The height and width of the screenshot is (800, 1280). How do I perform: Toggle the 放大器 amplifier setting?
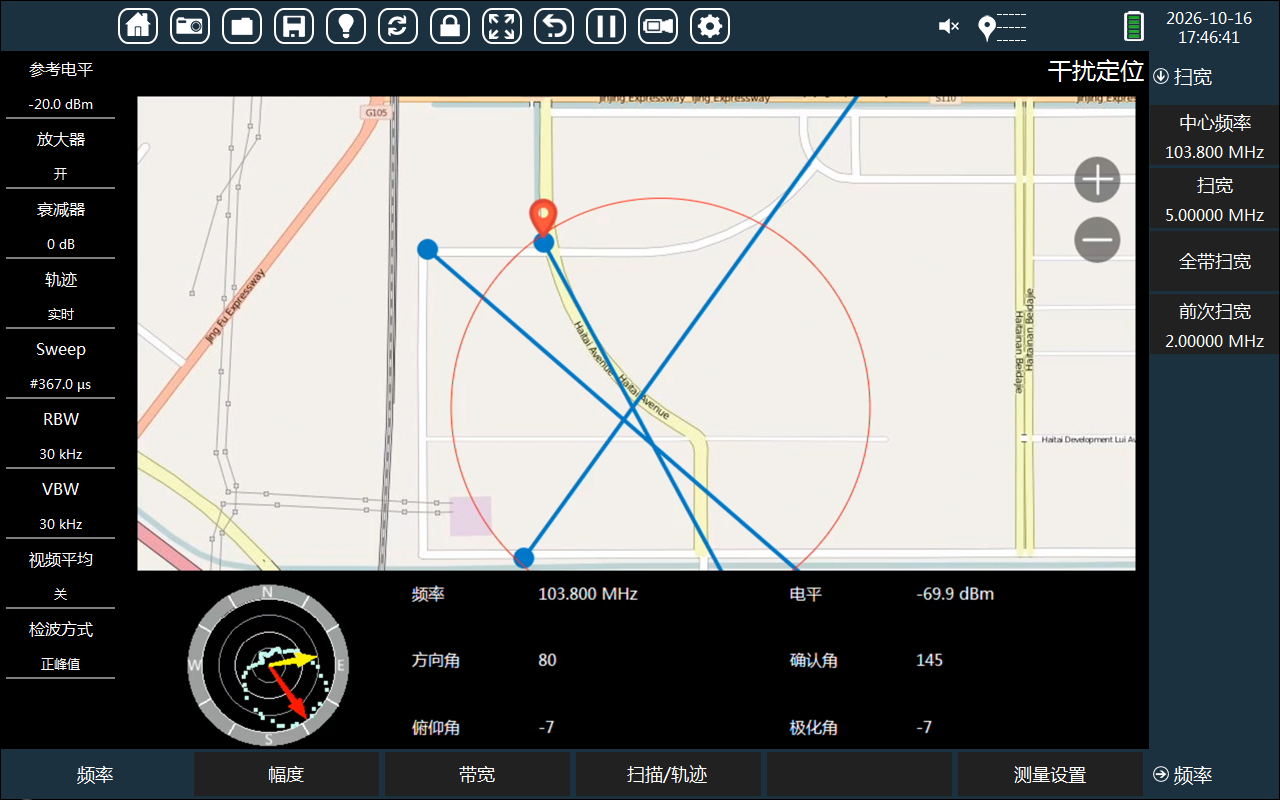coord(61,156)
